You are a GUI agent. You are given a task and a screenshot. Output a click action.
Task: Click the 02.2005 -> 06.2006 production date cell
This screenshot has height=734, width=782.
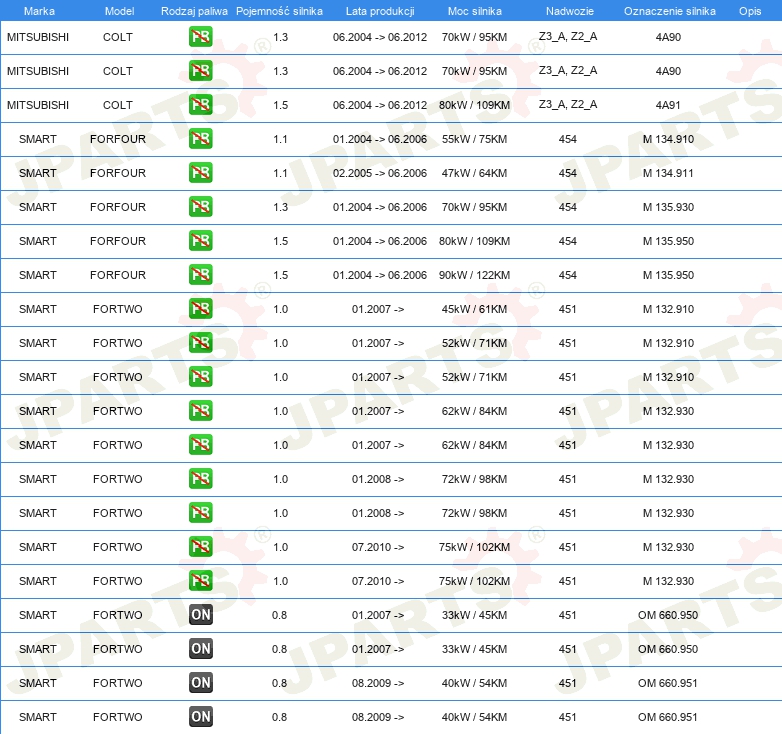point(379,173)
